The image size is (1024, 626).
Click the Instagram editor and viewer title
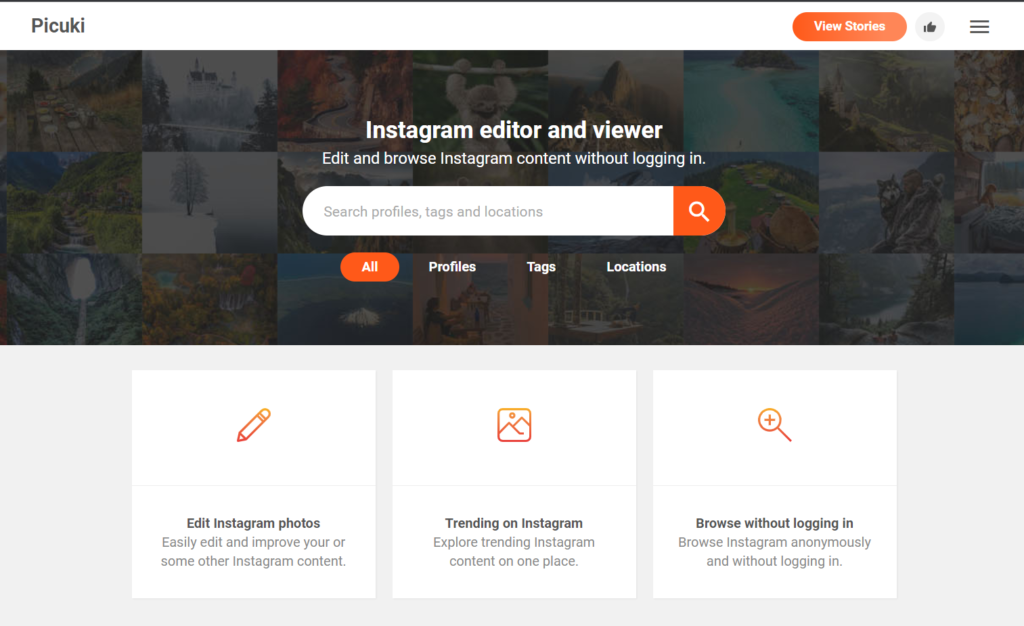[514, 130]
